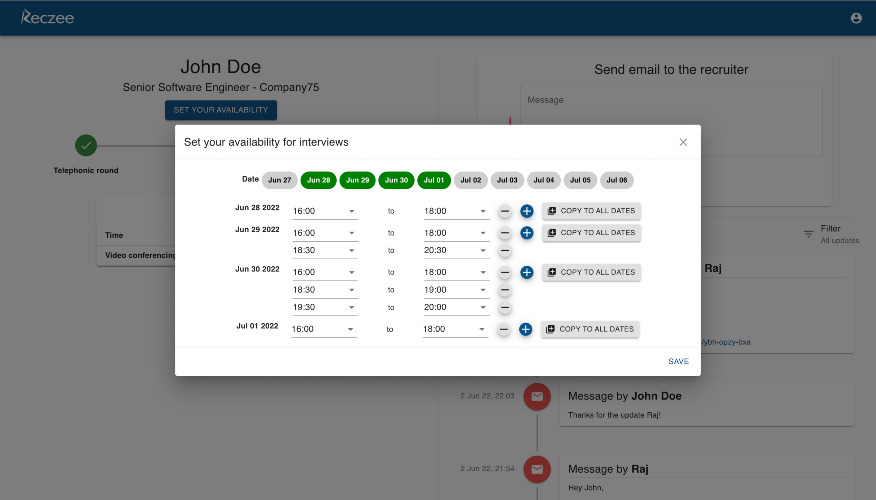Open Jun 28 start time 16:00 dropdown

pos(325,211)
